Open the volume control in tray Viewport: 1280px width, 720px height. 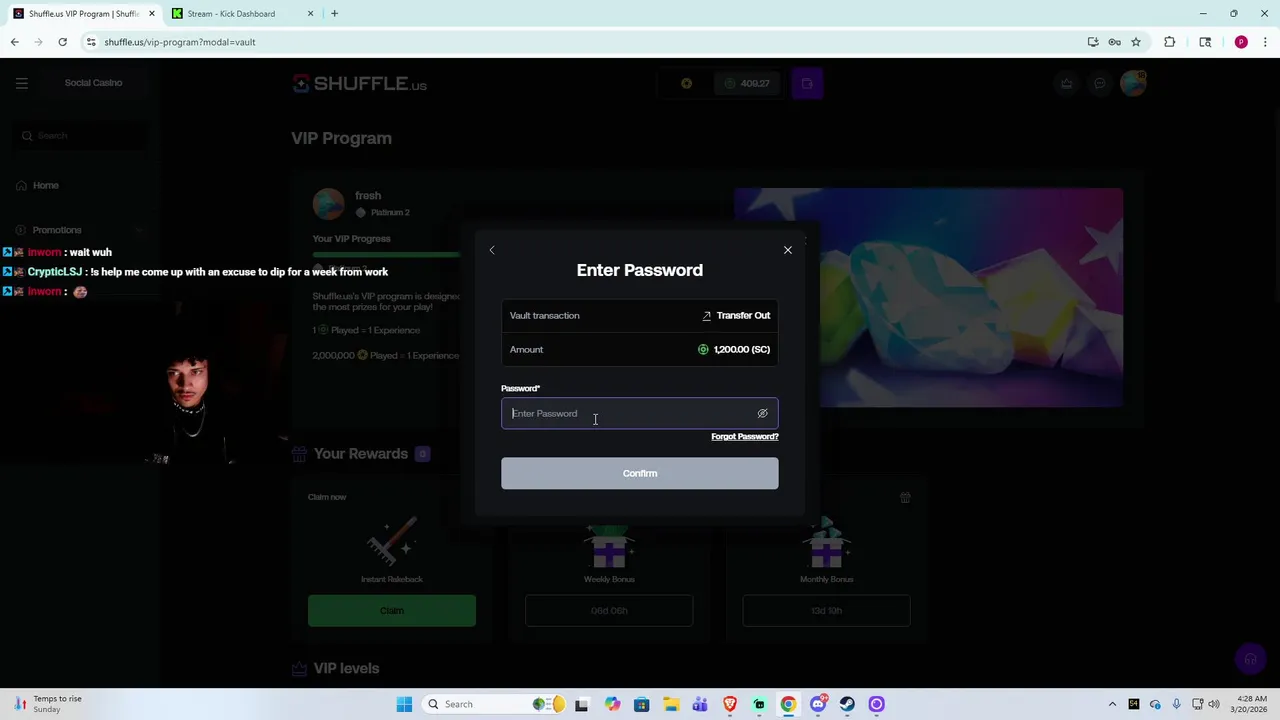click(x=1213, y=704)
